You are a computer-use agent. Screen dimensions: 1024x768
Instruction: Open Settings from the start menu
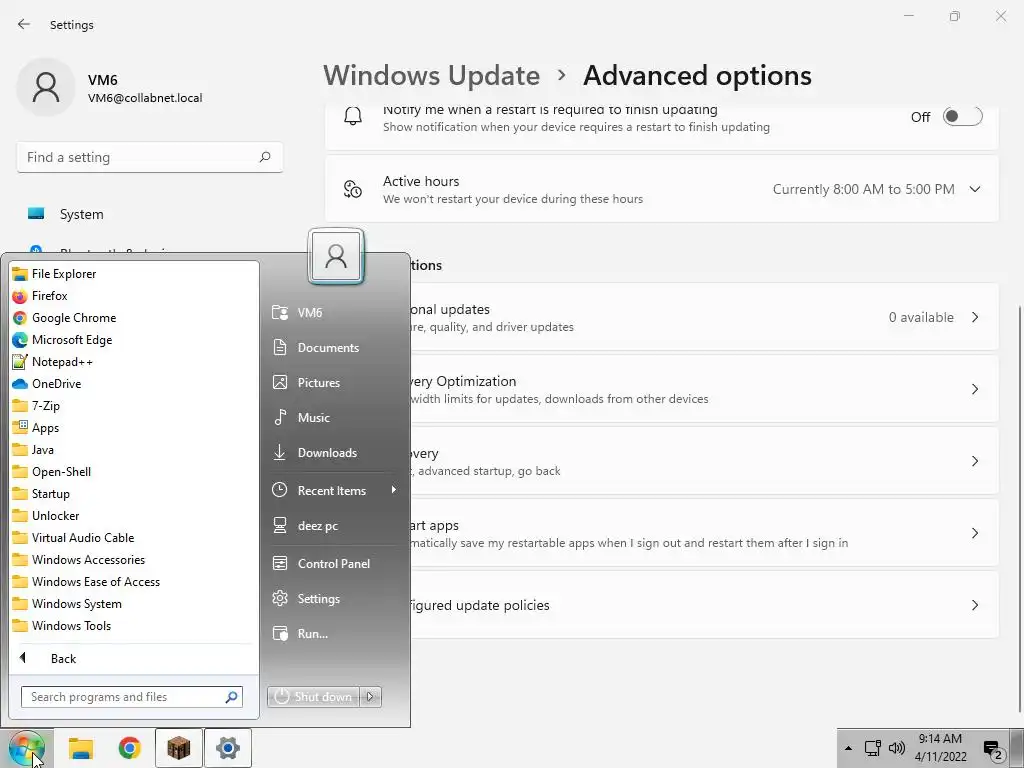tap(334, 599)
